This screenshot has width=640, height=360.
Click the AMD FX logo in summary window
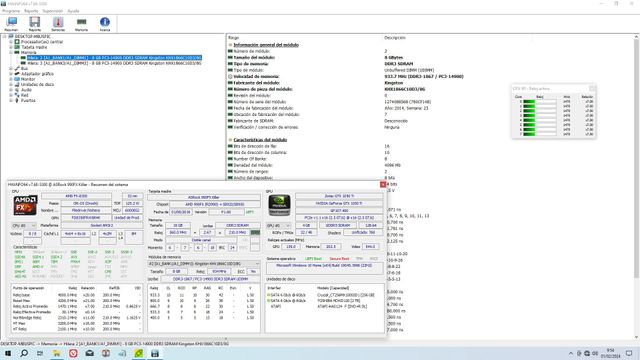click(25, 205)
